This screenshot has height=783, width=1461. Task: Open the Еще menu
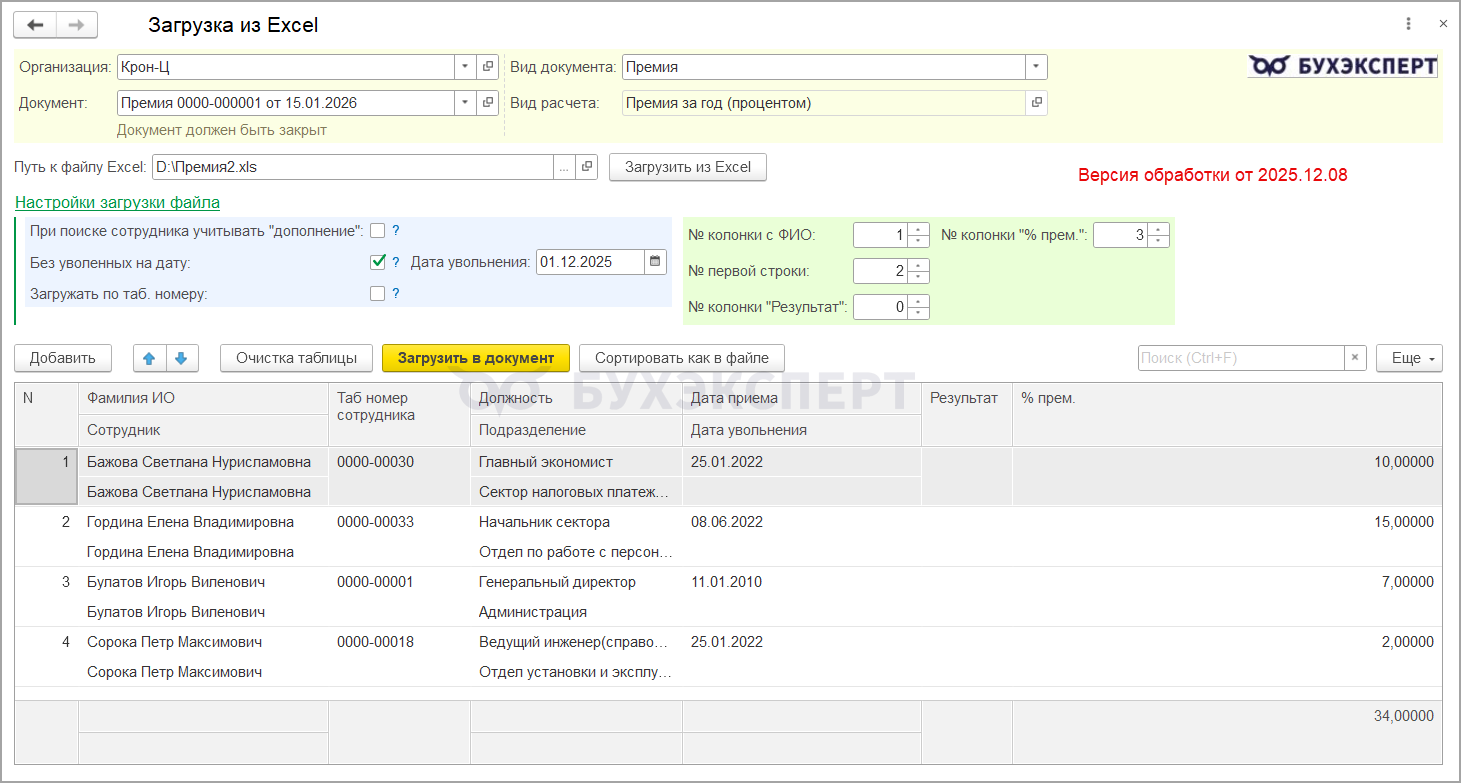tap(1409, 358)
